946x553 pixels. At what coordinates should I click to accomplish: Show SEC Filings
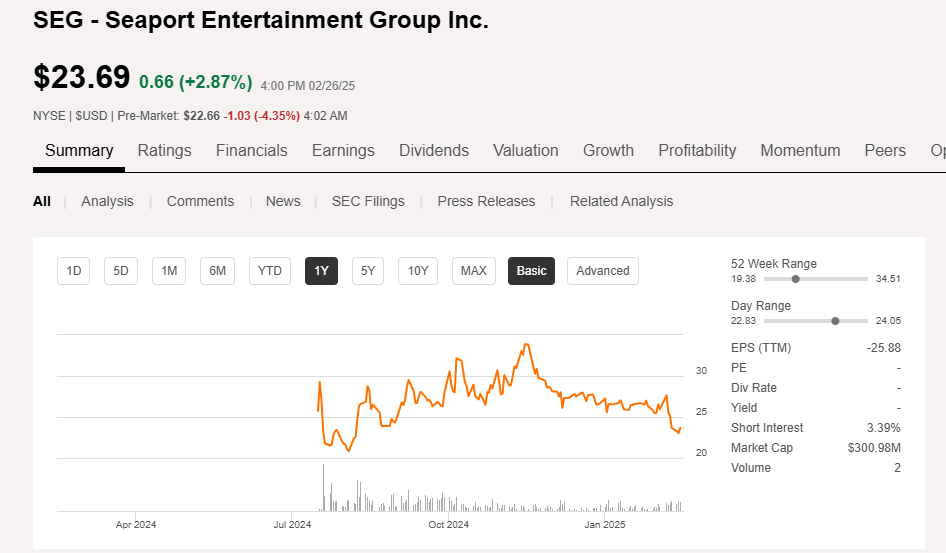(x=368, y=201)
